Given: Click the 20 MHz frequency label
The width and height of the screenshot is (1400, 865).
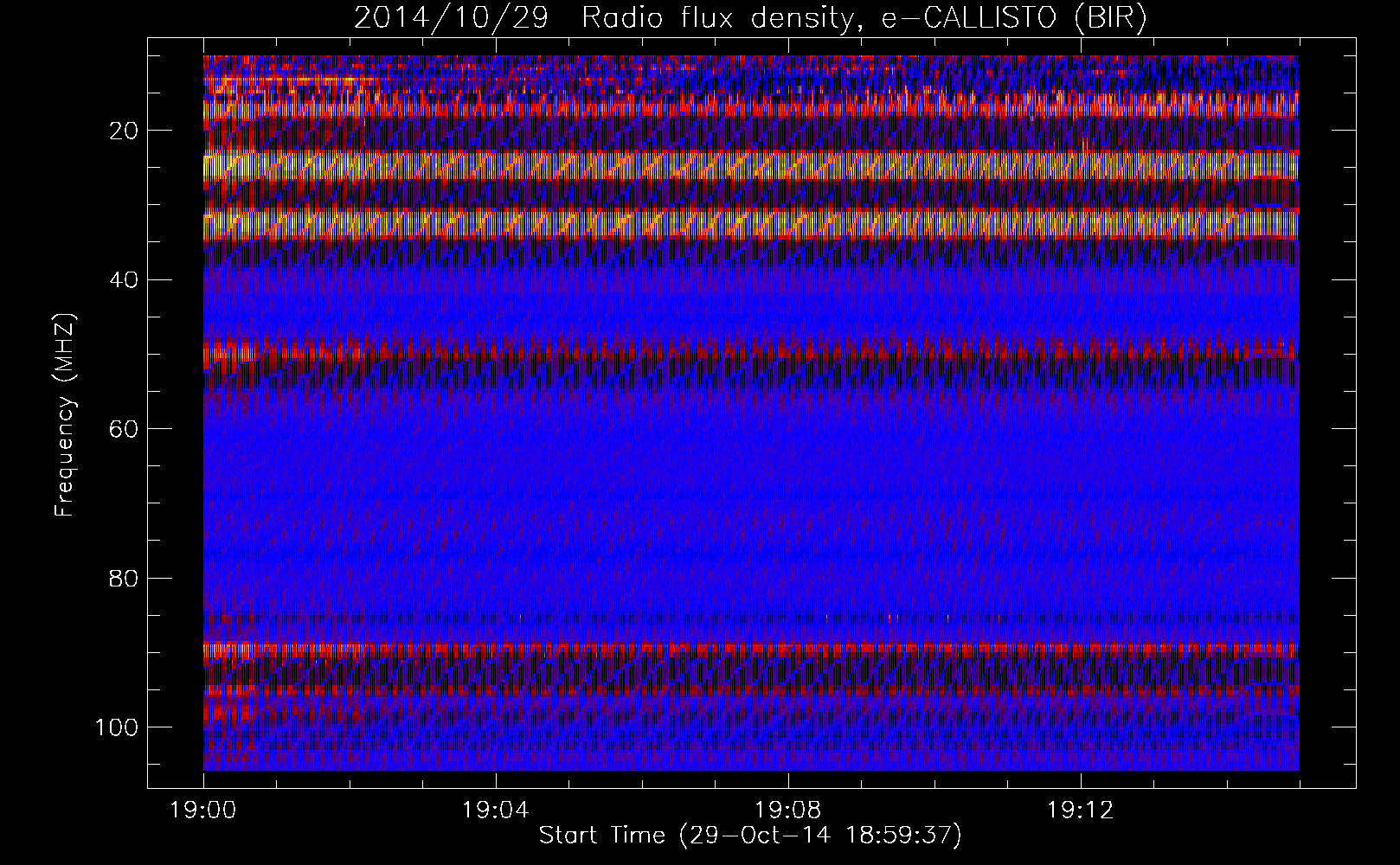Looking at the screenshot, I should pos(124,131).
